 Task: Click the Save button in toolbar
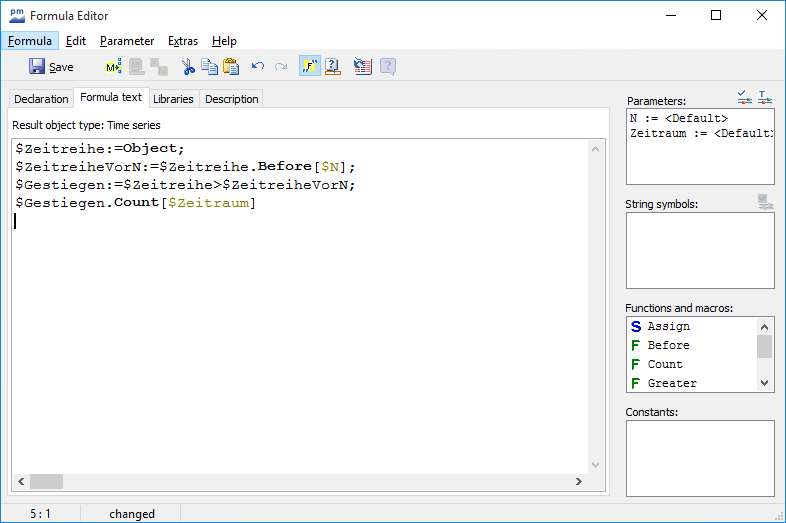pyautogui.click(x=51, y=67)
